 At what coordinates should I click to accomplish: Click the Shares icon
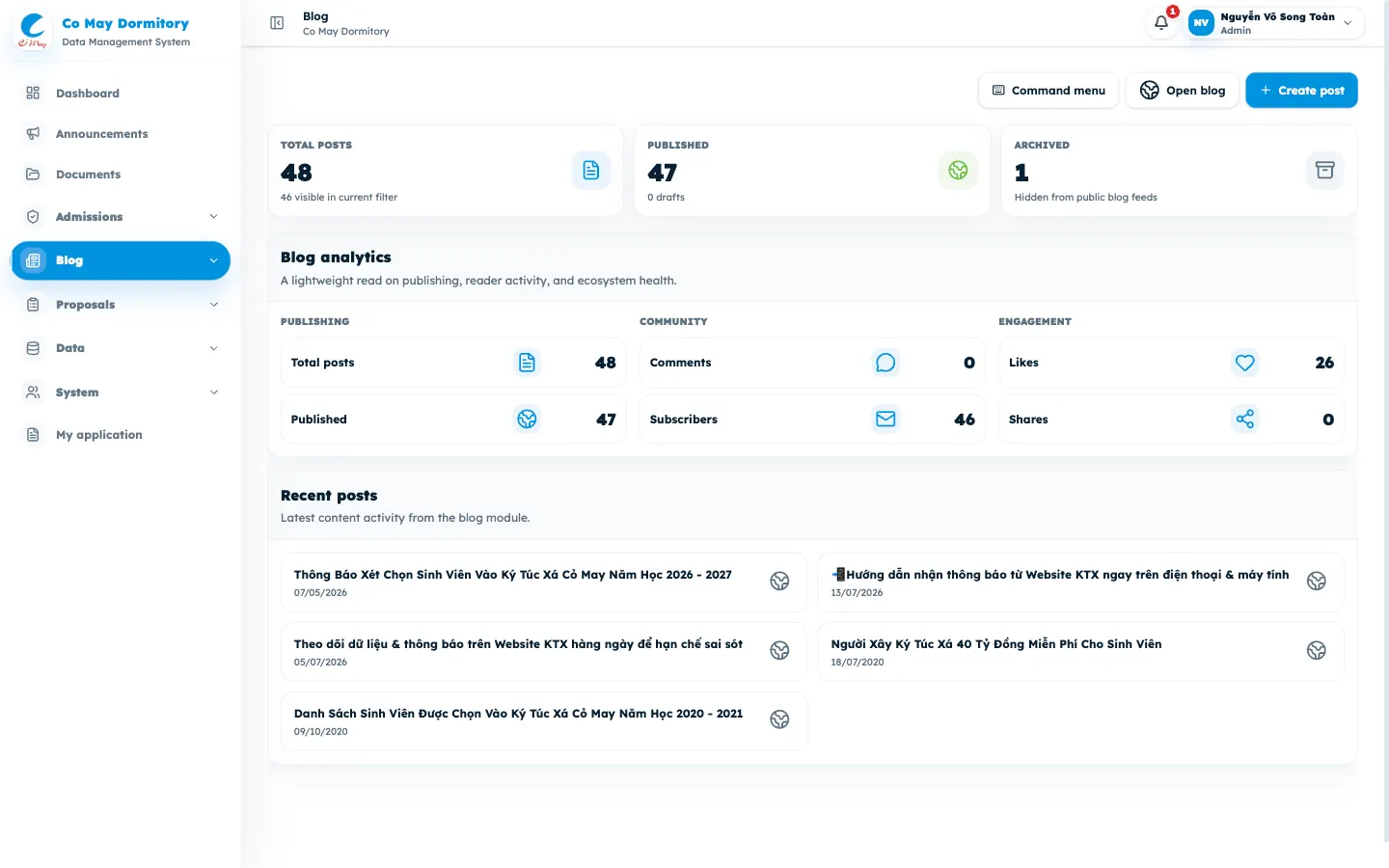point(1245,419)
